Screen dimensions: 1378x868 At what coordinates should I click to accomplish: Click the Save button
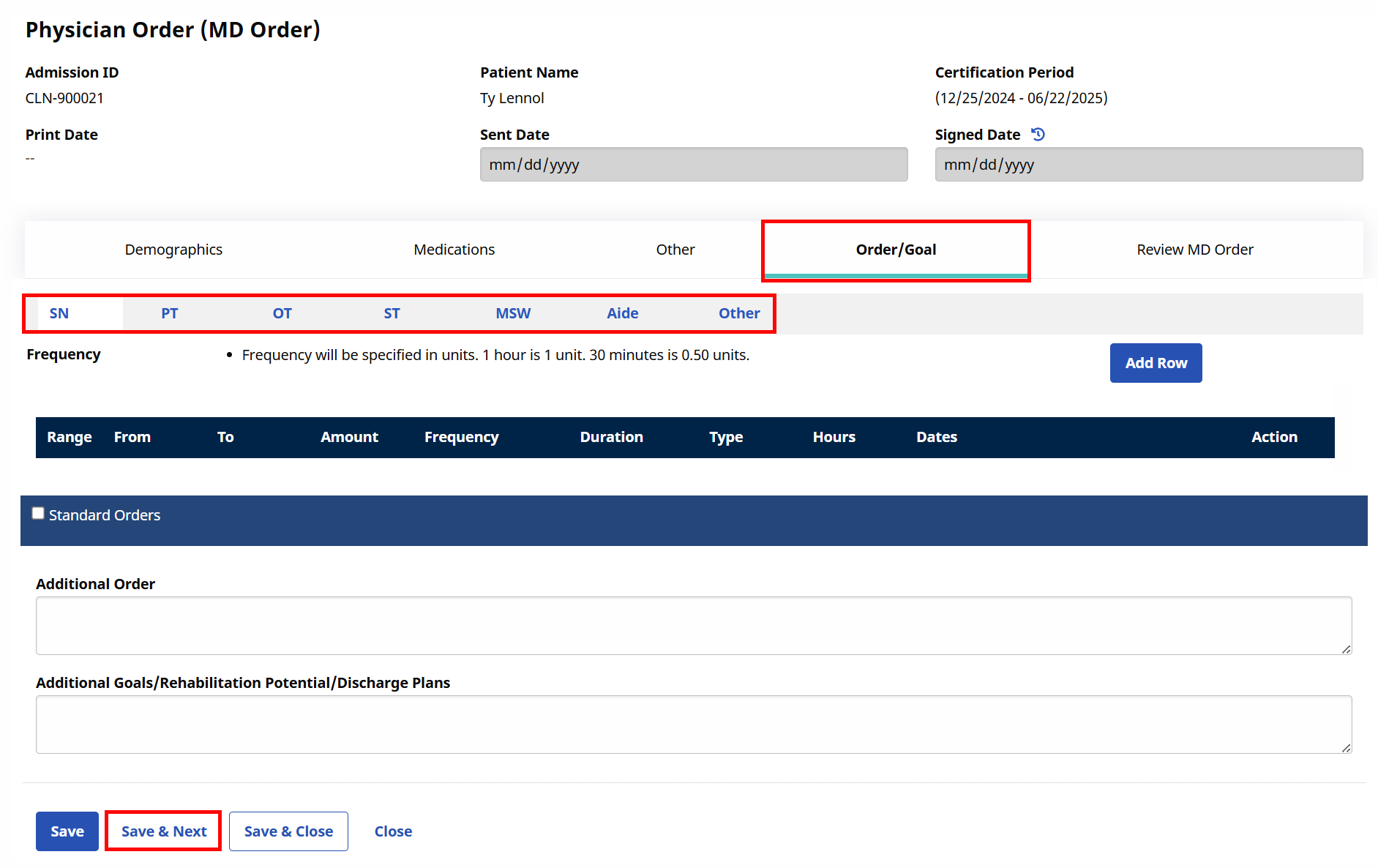67,831
